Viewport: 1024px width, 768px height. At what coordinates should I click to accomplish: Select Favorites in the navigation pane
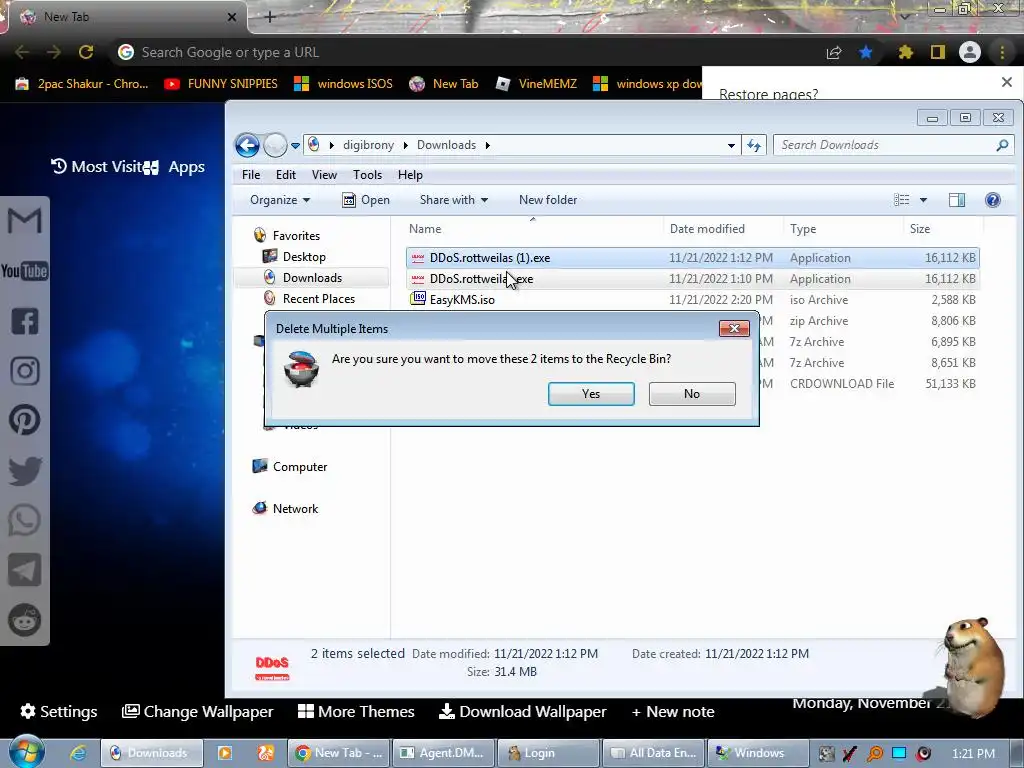tap(296, 236)
